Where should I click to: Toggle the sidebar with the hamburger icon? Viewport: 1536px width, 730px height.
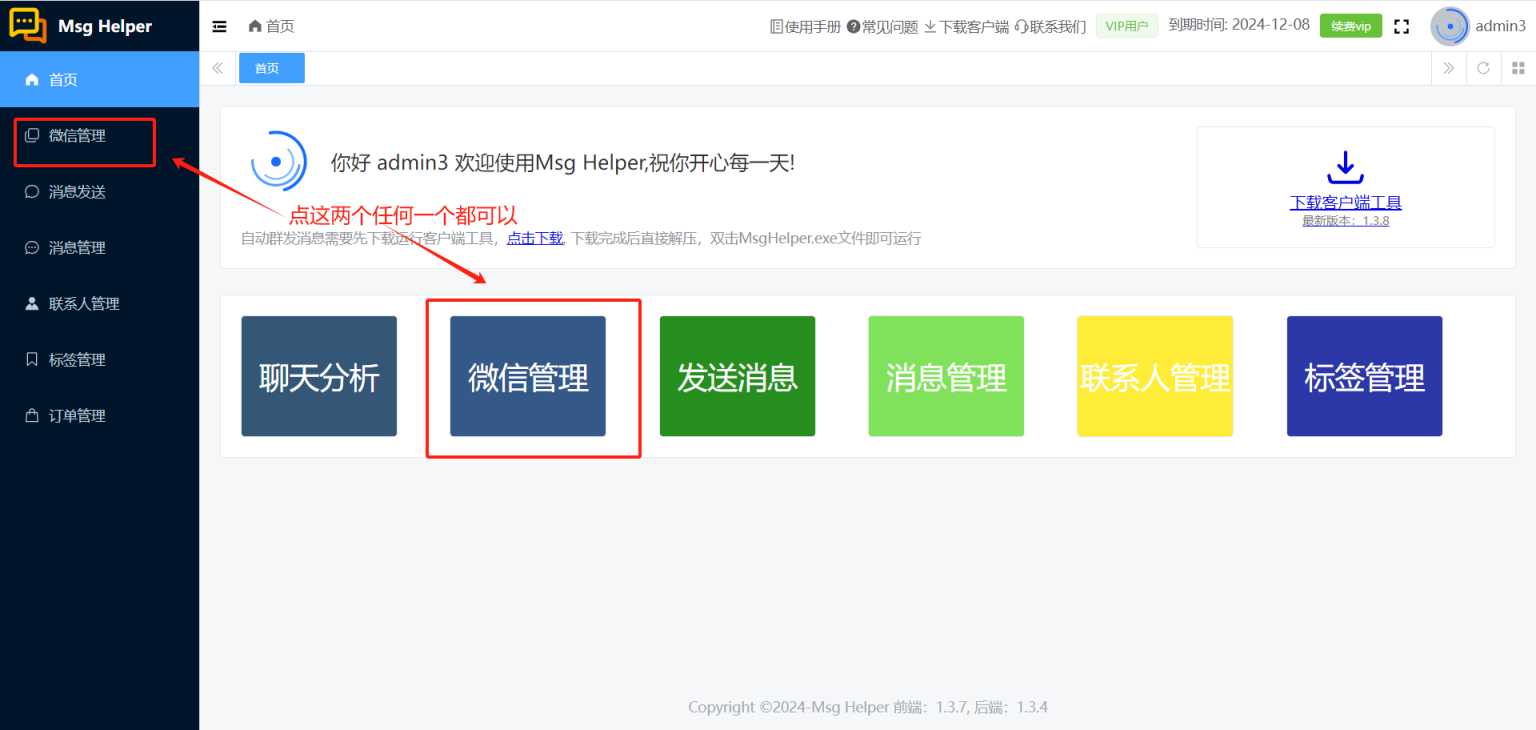point(219,26)
